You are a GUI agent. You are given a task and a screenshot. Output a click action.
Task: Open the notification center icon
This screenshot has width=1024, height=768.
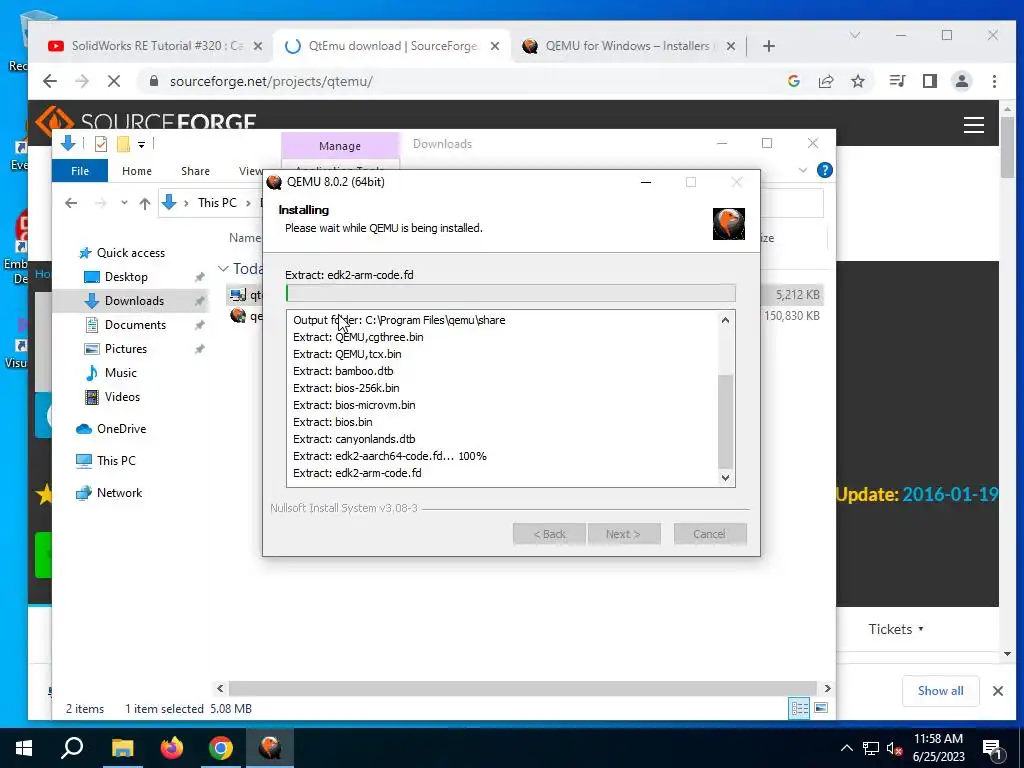click(x=992, y=748)
